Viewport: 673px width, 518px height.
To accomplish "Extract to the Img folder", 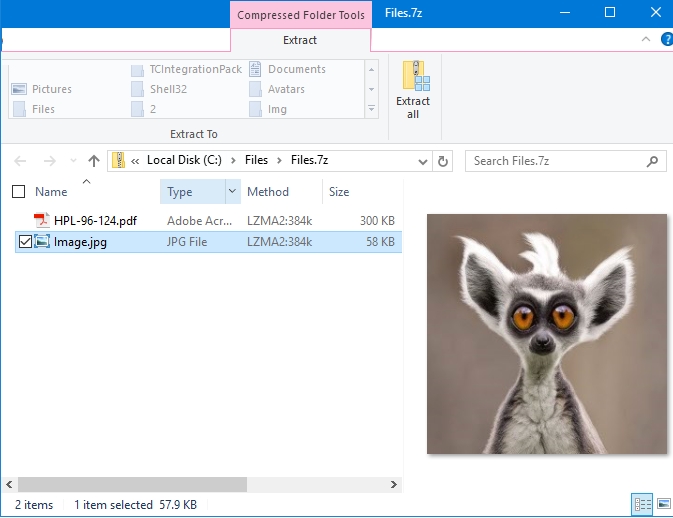I will [x=268, y=109].
